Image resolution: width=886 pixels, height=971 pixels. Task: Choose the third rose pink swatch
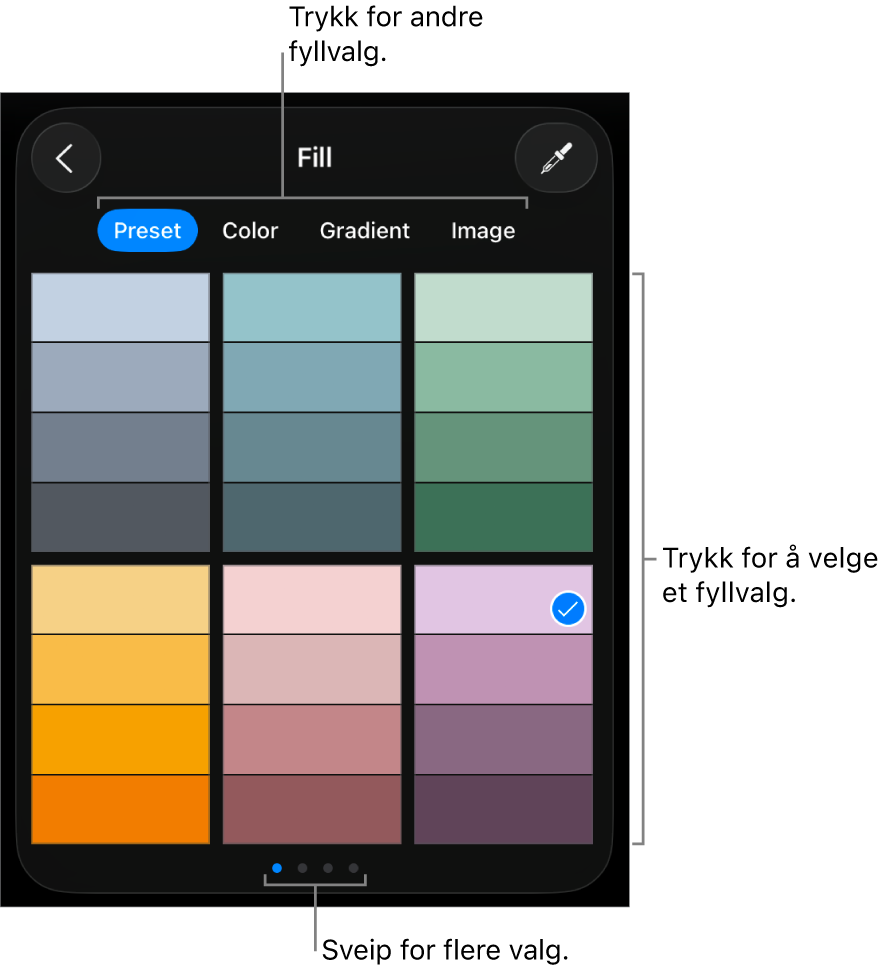(312, 739)
